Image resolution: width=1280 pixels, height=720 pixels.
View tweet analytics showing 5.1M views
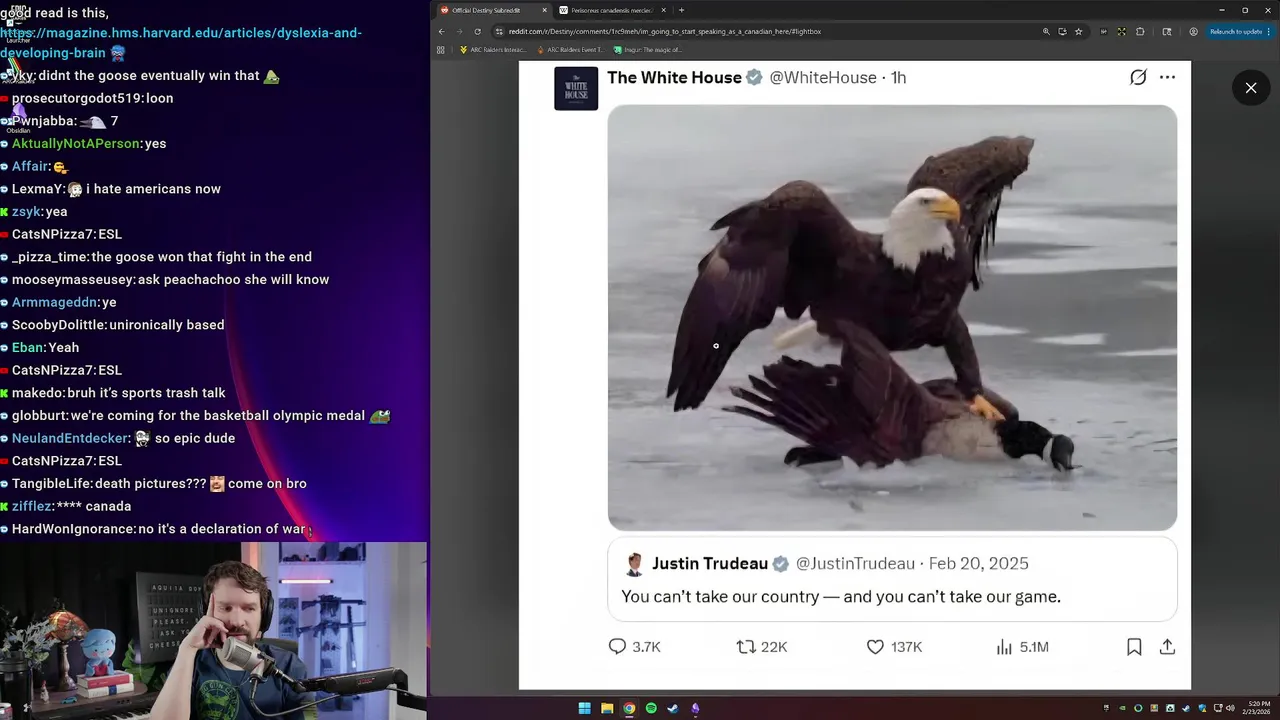point(1022,647)
